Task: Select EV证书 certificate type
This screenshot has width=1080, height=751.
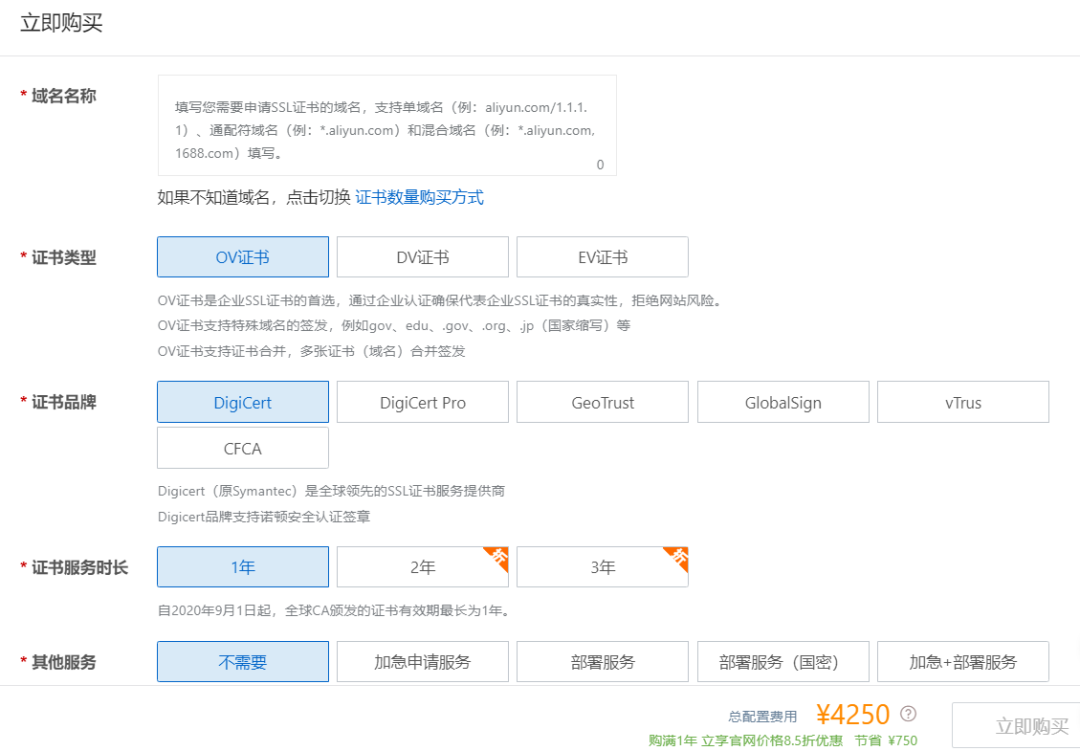Action: pyautogui.click(x=602, y=257)
